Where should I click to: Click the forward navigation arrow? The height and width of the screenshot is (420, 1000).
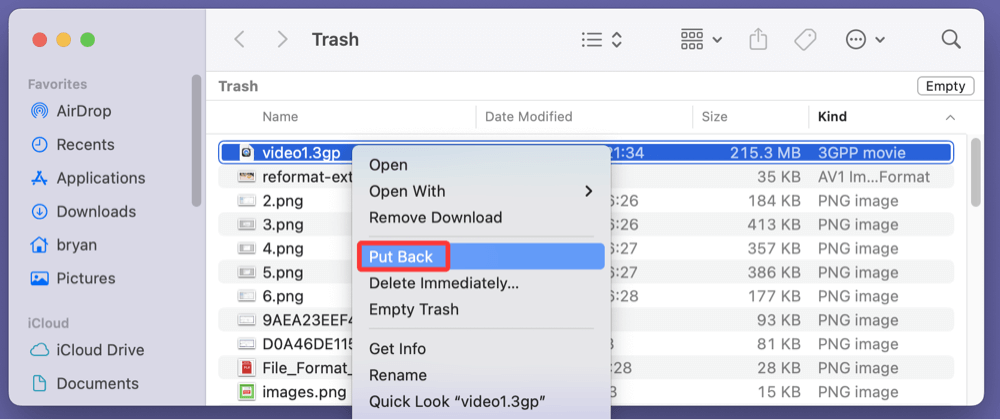coord(282,40)
